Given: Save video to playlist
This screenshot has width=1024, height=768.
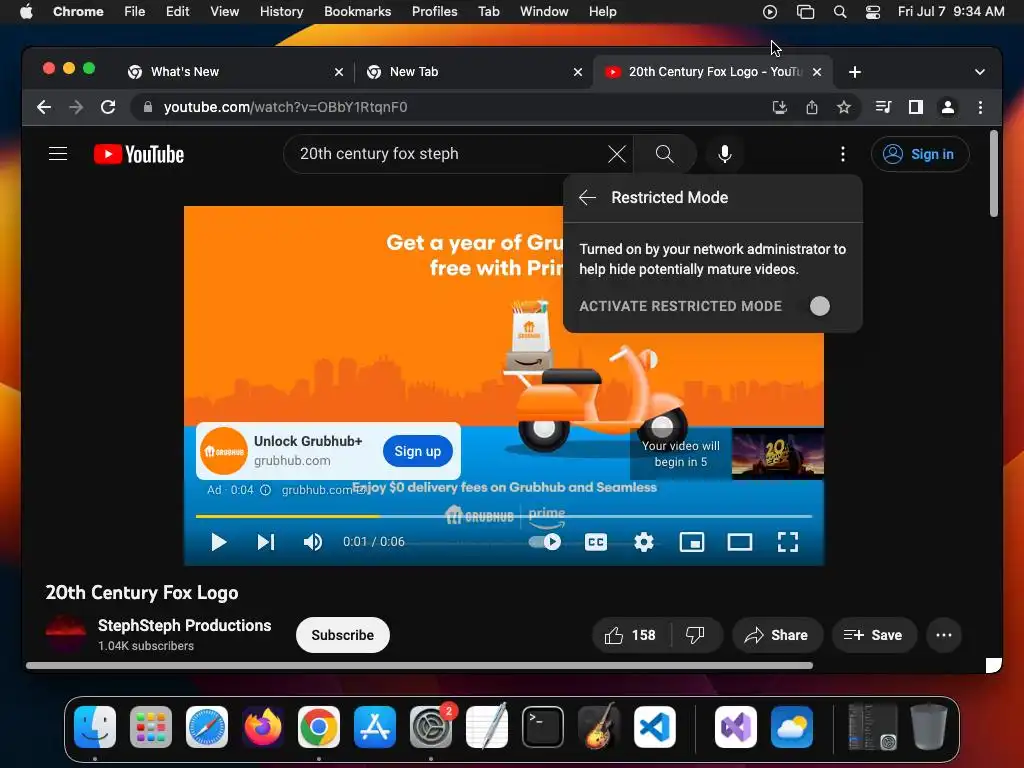Looking at the screenshot, I should [x=874, y=635].
